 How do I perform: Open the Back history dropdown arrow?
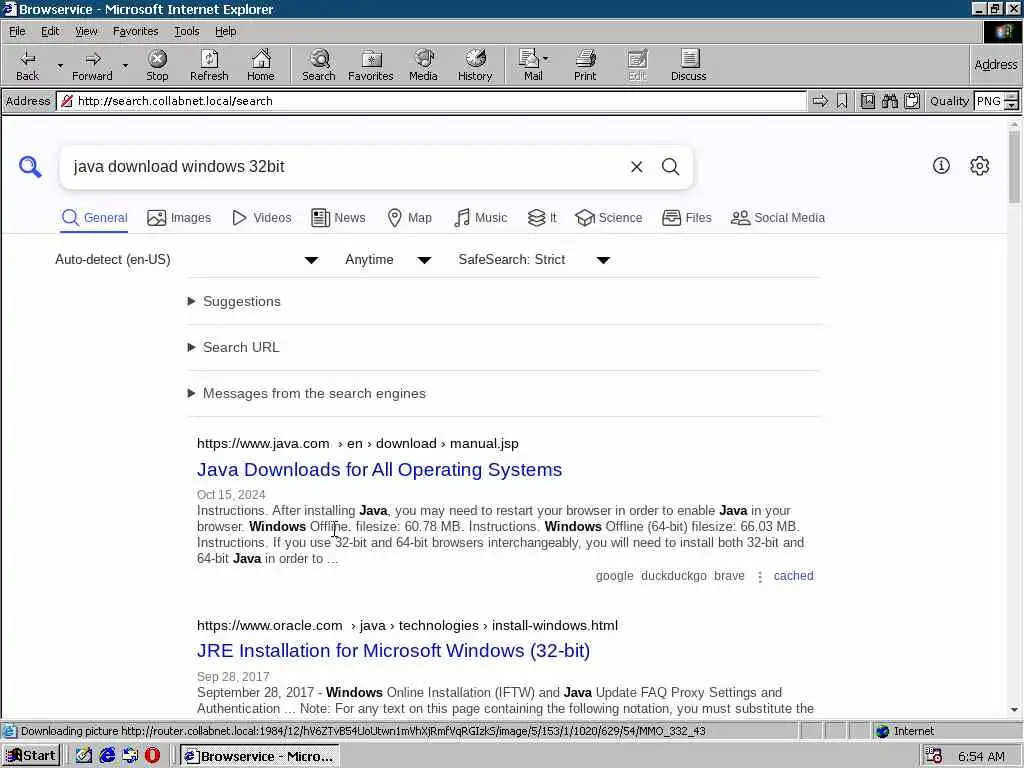pos(60,65)
